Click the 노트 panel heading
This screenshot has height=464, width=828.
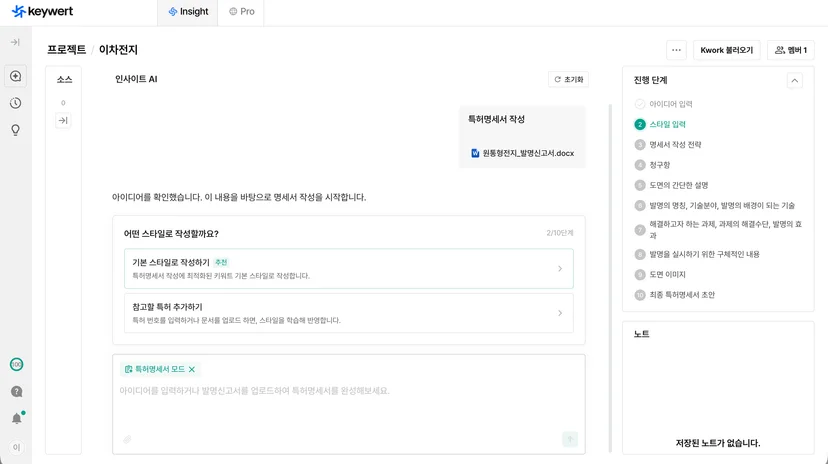(642, 334)
